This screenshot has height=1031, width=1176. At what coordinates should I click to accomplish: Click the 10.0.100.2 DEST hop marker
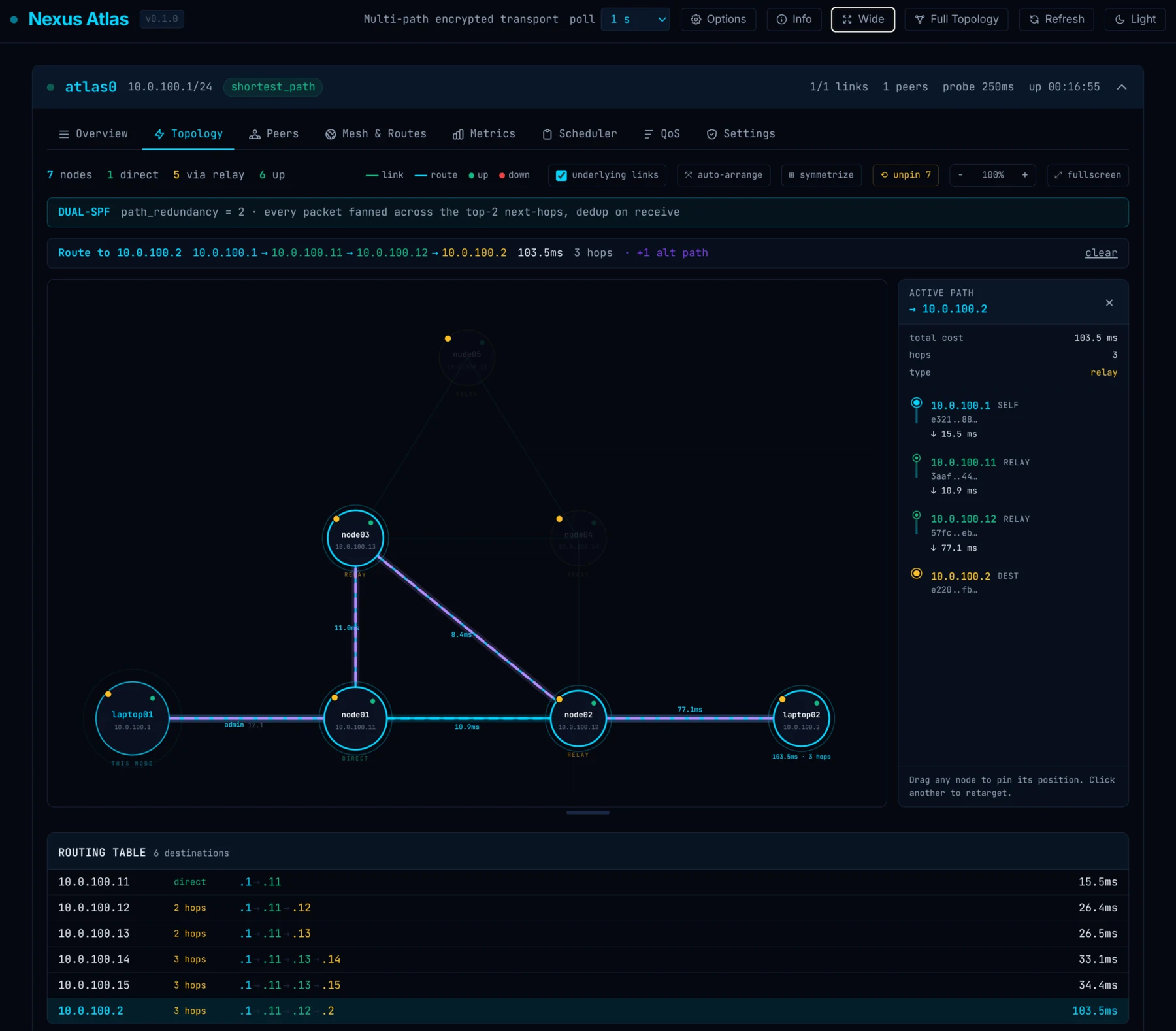[917, 574]
